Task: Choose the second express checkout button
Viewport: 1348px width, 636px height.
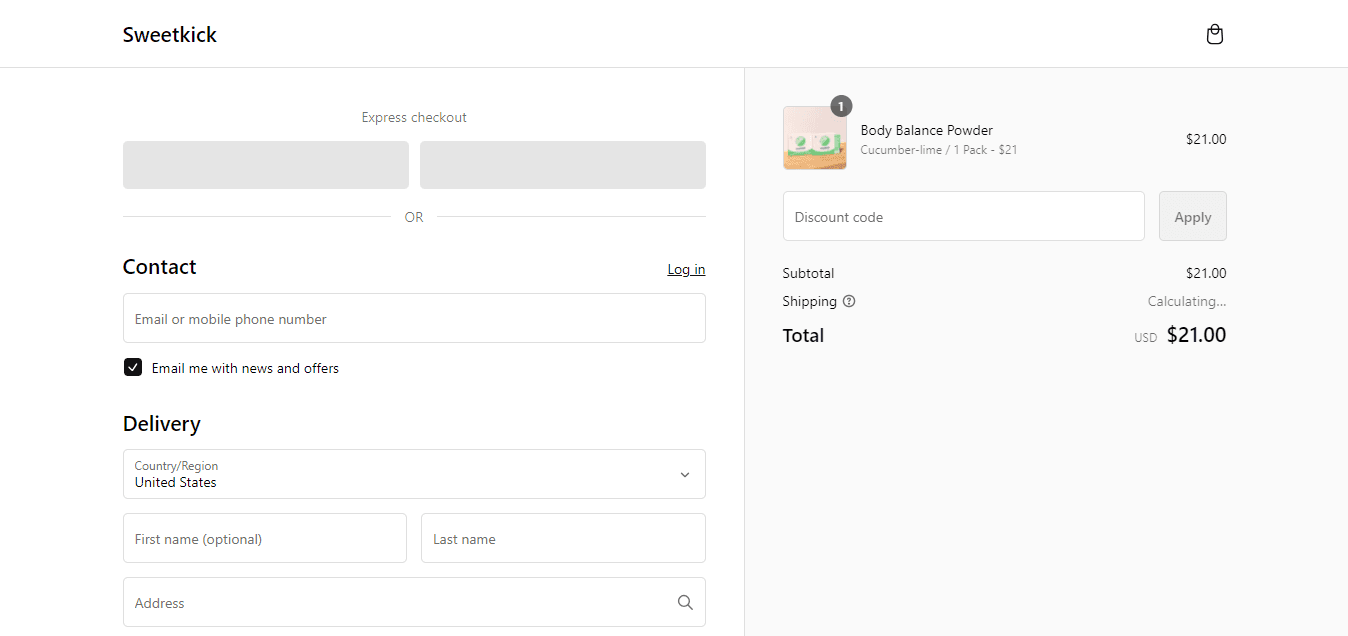Action: [563, 165]
